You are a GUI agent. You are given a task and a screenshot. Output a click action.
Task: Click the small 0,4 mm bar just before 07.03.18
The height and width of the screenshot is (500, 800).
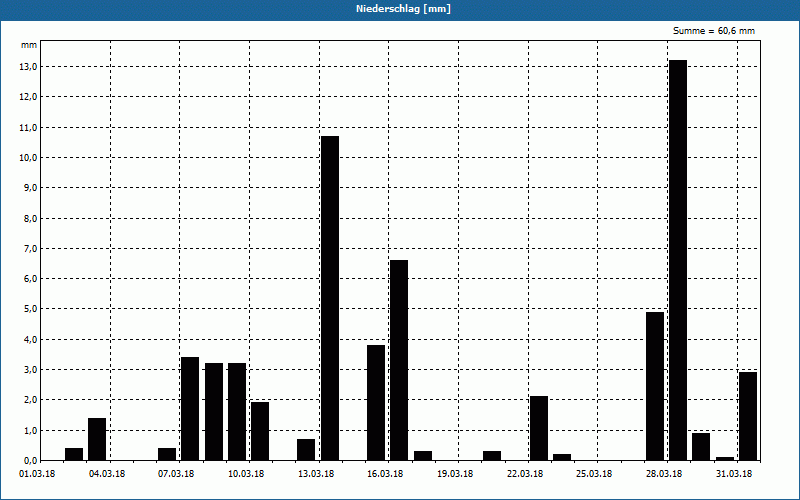(167, 454)
